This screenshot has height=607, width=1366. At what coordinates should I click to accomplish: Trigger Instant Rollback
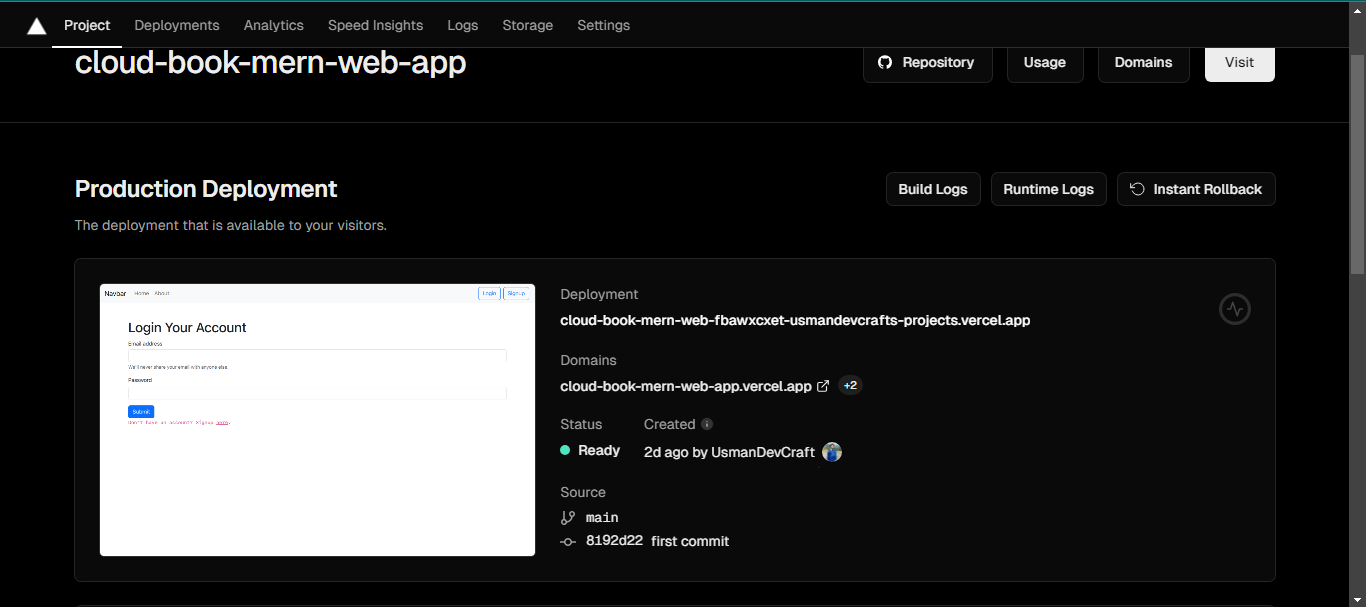1195,189
